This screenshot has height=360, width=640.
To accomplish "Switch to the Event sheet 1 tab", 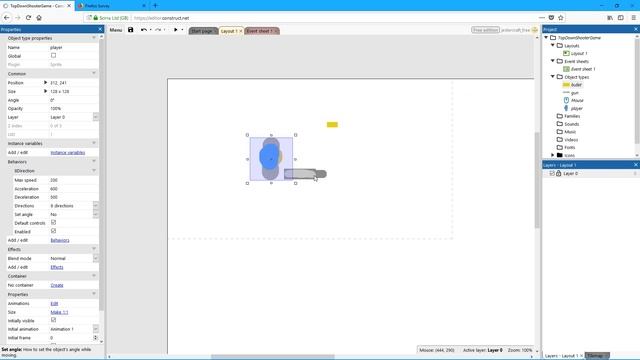I will click(x=259, y=31).
